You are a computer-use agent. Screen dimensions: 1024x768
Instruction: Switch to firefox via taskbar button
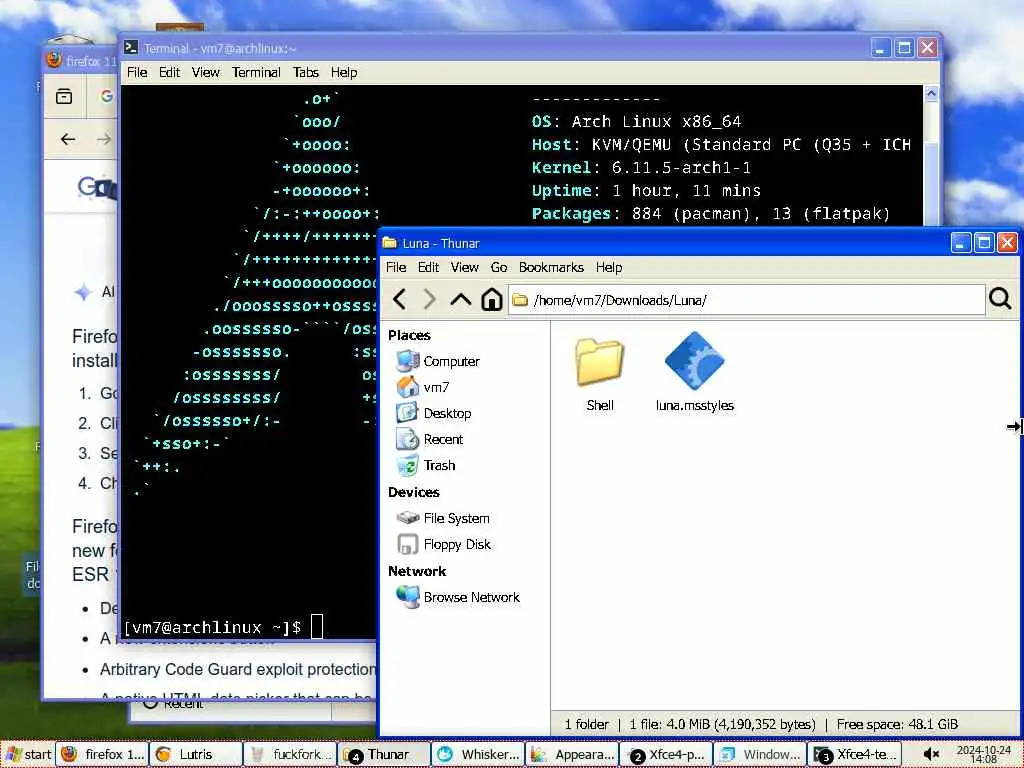click(x=103, y=754)
